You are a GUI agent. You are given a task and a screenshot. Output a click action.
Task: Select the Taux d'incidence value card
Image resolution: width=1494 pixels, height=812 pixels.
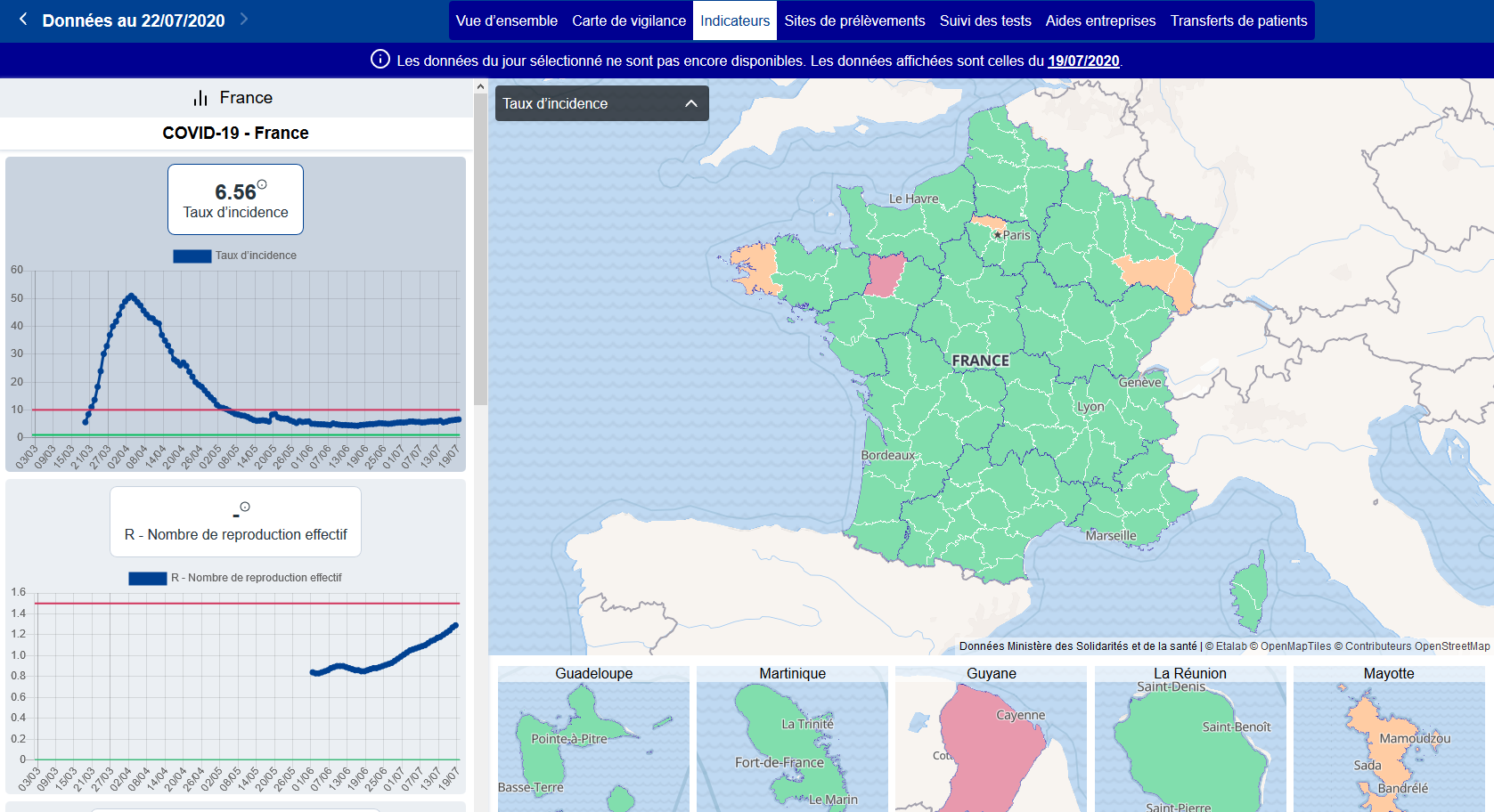point(235,199)
